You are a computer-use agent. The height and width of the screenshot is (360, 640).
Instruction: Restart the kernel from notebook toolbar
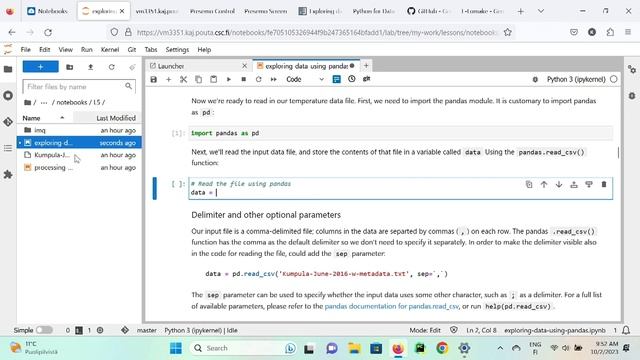pos(258,79)
